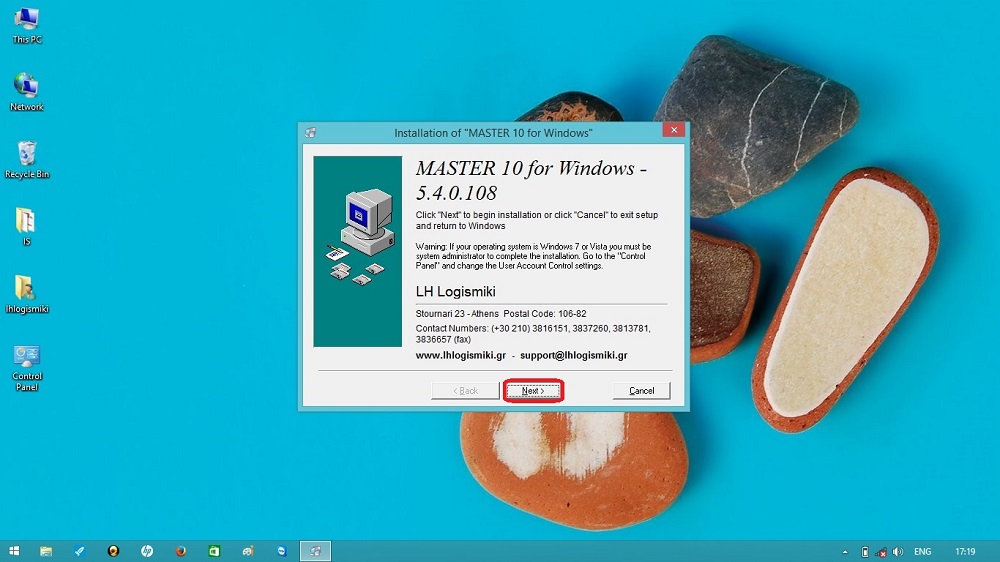This screenshot has height=562, width=1000.
Task: Close the MASTER 10 installation dialog
Action: pyautogui.click(x=673, y=130)
